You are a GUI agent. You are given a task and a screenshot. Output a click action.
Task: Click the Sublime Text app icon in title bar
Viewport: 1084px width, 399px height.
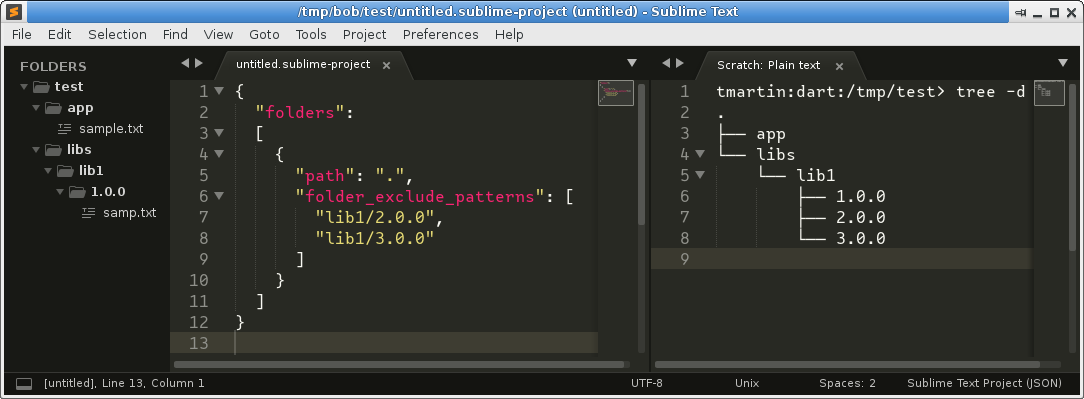click(x=15, y=12)
